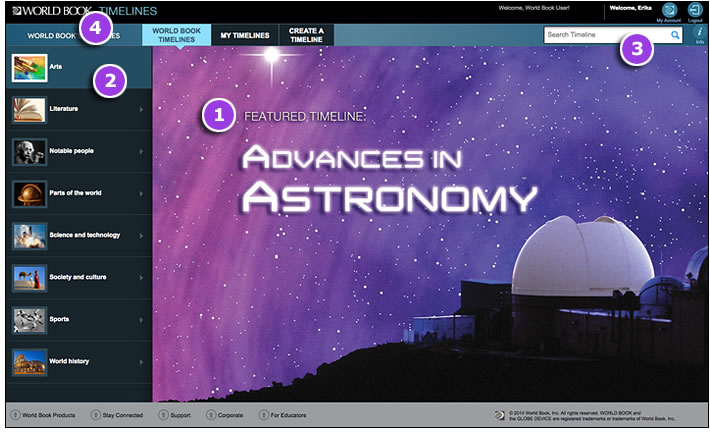710x438 pixels.
Task: Click the Corporate footer link
Action: pyautogui.click(x=230, y=415)
